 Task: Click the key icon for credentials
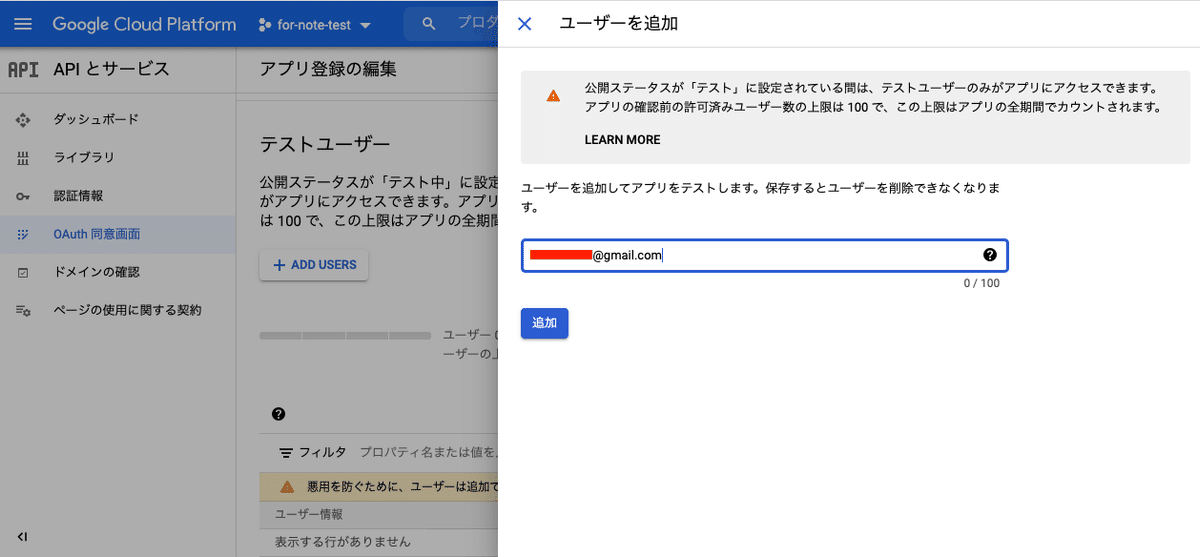(23, 196)
